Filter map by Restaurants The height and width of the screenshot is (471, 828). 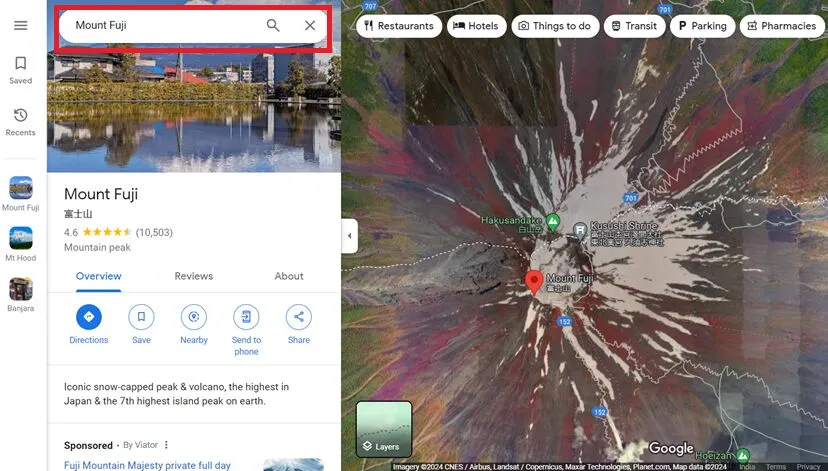click(399, 26)
